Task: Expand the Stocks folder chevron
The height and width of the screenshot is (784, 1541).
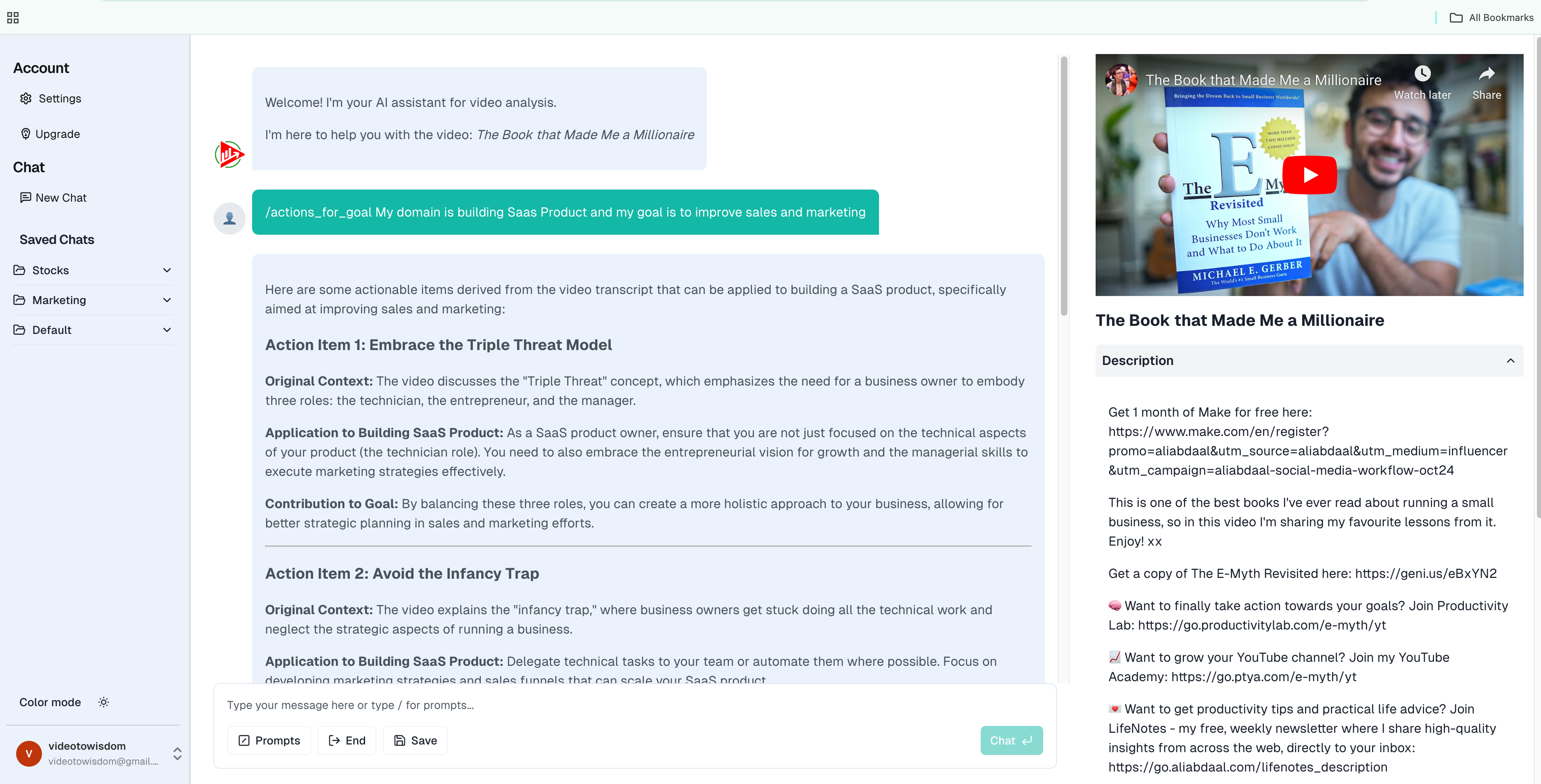Action: coord(167,270)
